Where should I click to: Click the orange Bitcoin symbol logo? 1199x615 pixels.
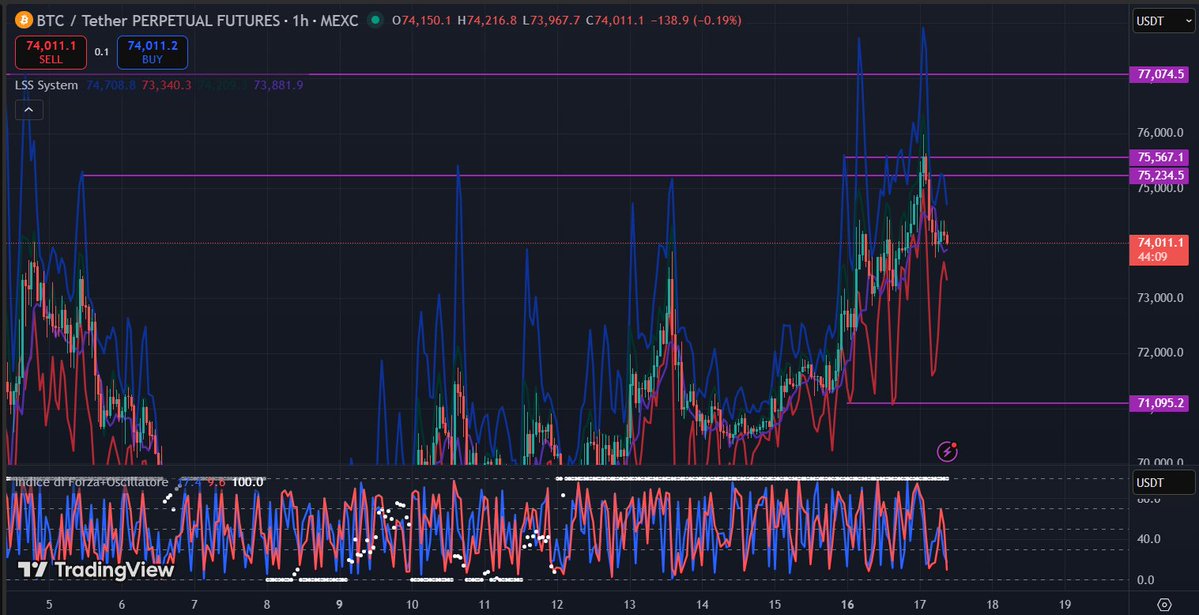pyautogui.click(x=24, y=21)
